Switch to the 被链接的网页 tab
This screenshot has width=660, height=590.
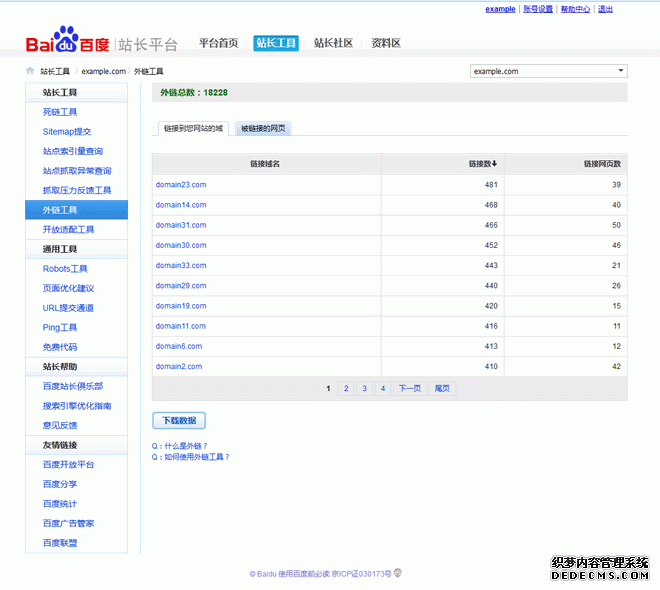pyautogui.click(x=263, y=129)
